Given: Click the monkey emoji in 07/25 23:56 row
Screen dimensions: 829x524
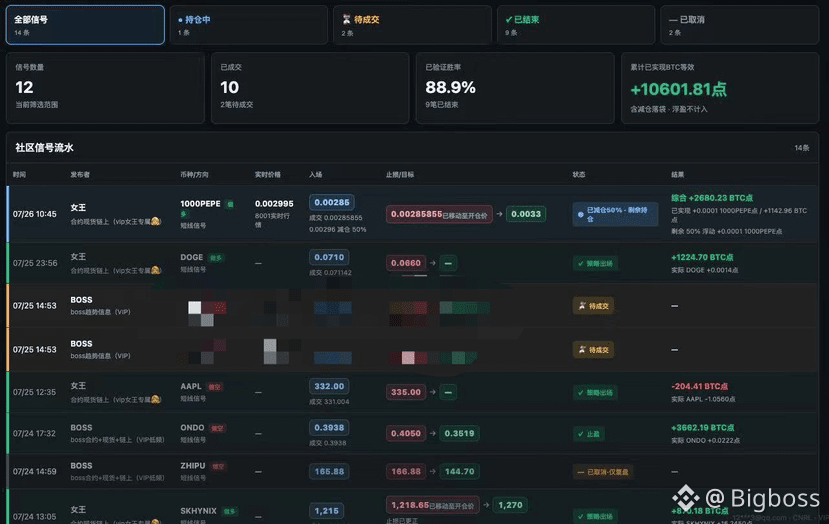Looking at the screenshot, I should pos(156,270).
